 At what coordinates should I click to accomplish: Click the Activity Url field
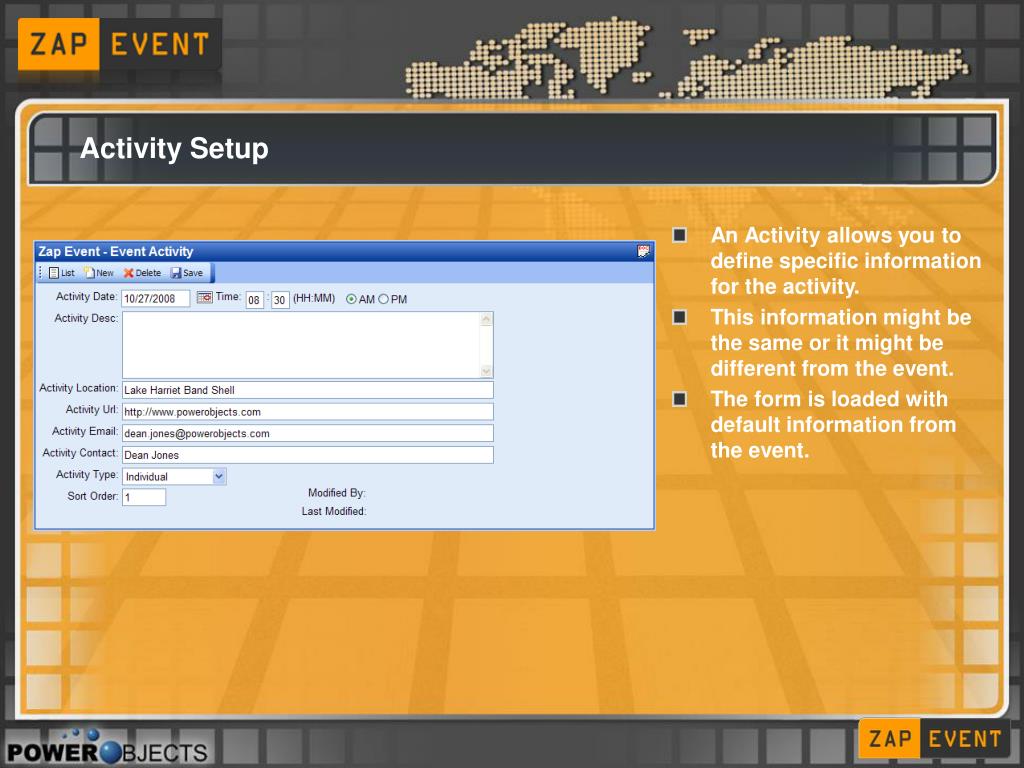coord(308,412)
